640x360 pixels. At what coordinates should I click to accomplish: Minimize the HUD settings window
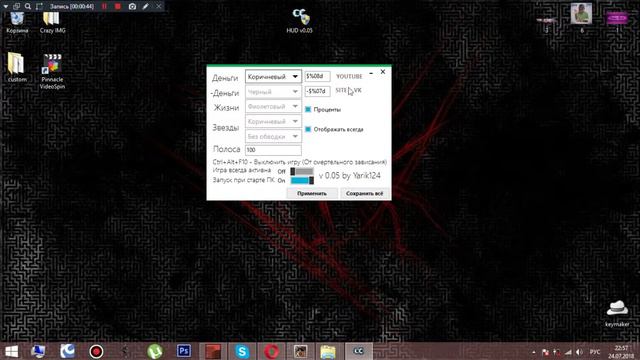[371, 72]
